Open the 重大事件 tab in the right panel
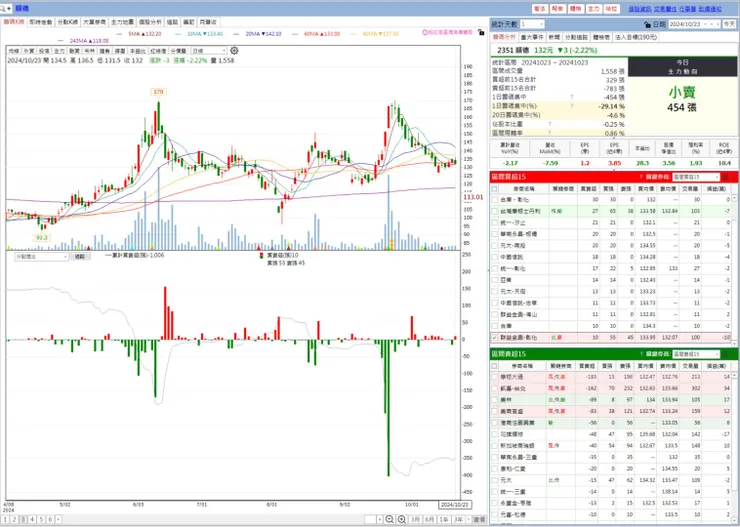This screenshot has height=527, width=740. point(532,37)
